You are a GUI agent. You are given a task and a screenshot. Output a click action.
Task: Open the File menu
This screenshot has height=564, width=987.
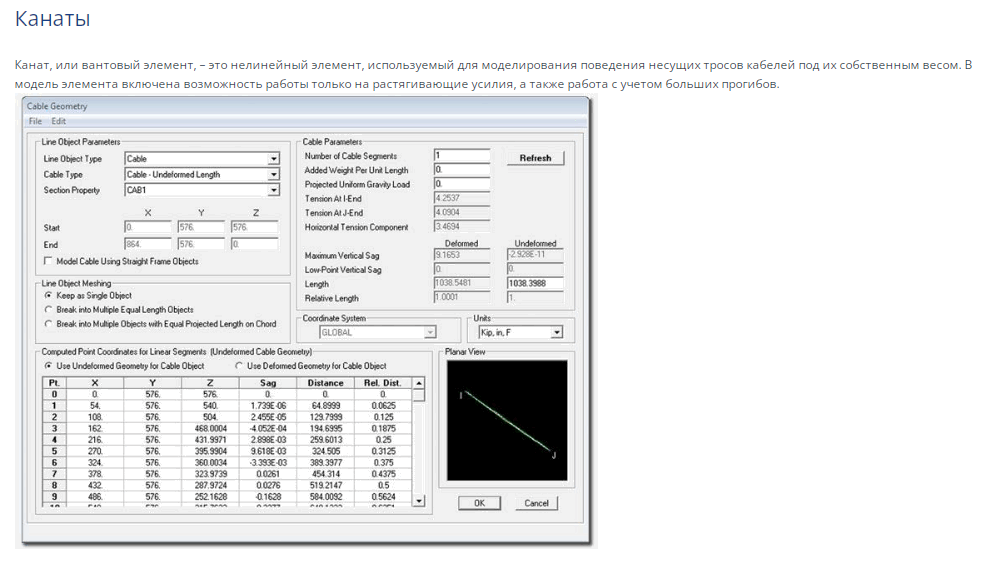pyautogui.click(x=35, y=121)
